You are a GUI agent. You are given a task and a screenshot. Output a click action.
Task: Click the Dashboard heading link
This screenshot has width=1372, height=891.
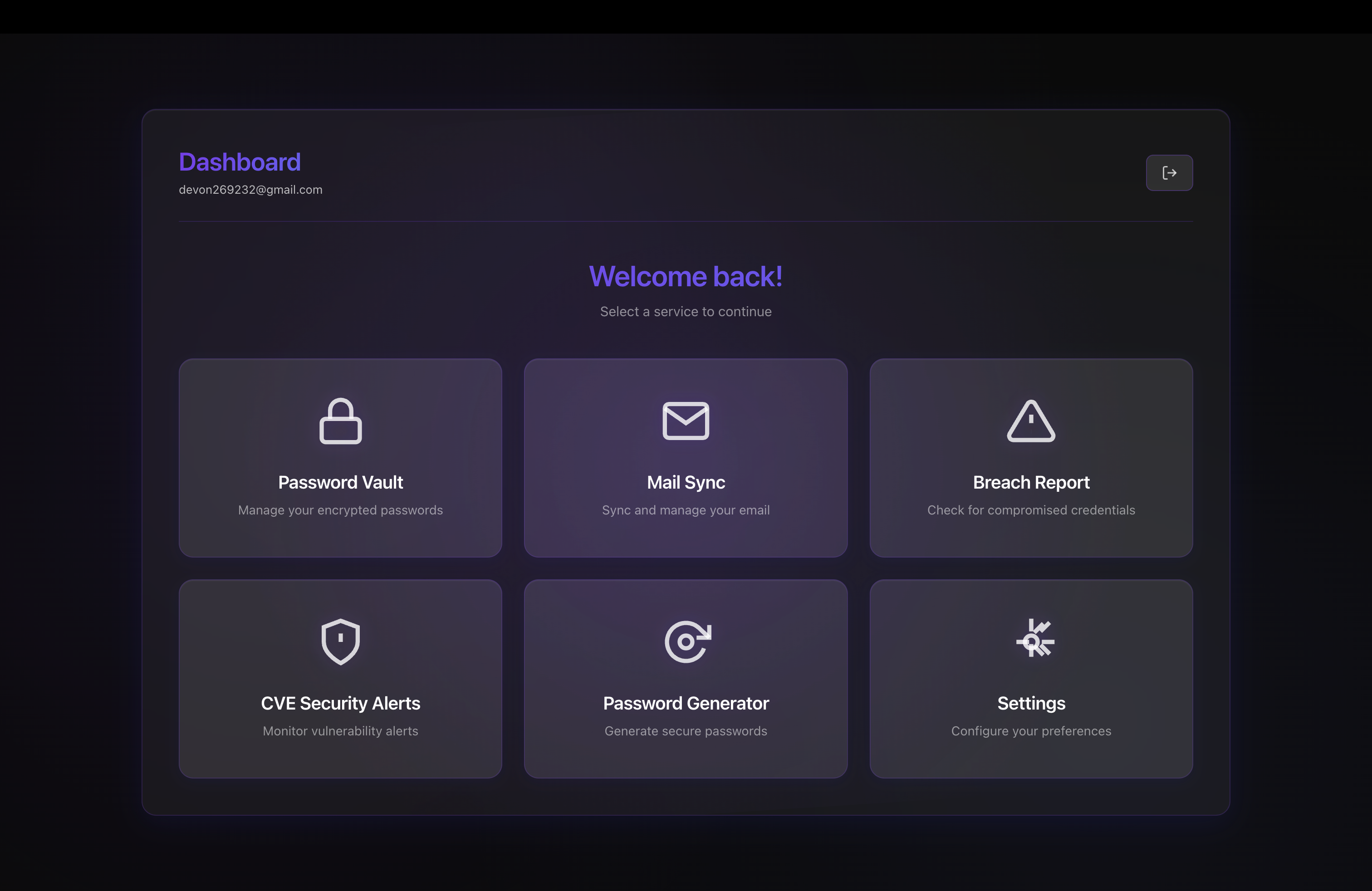(240, 162)
